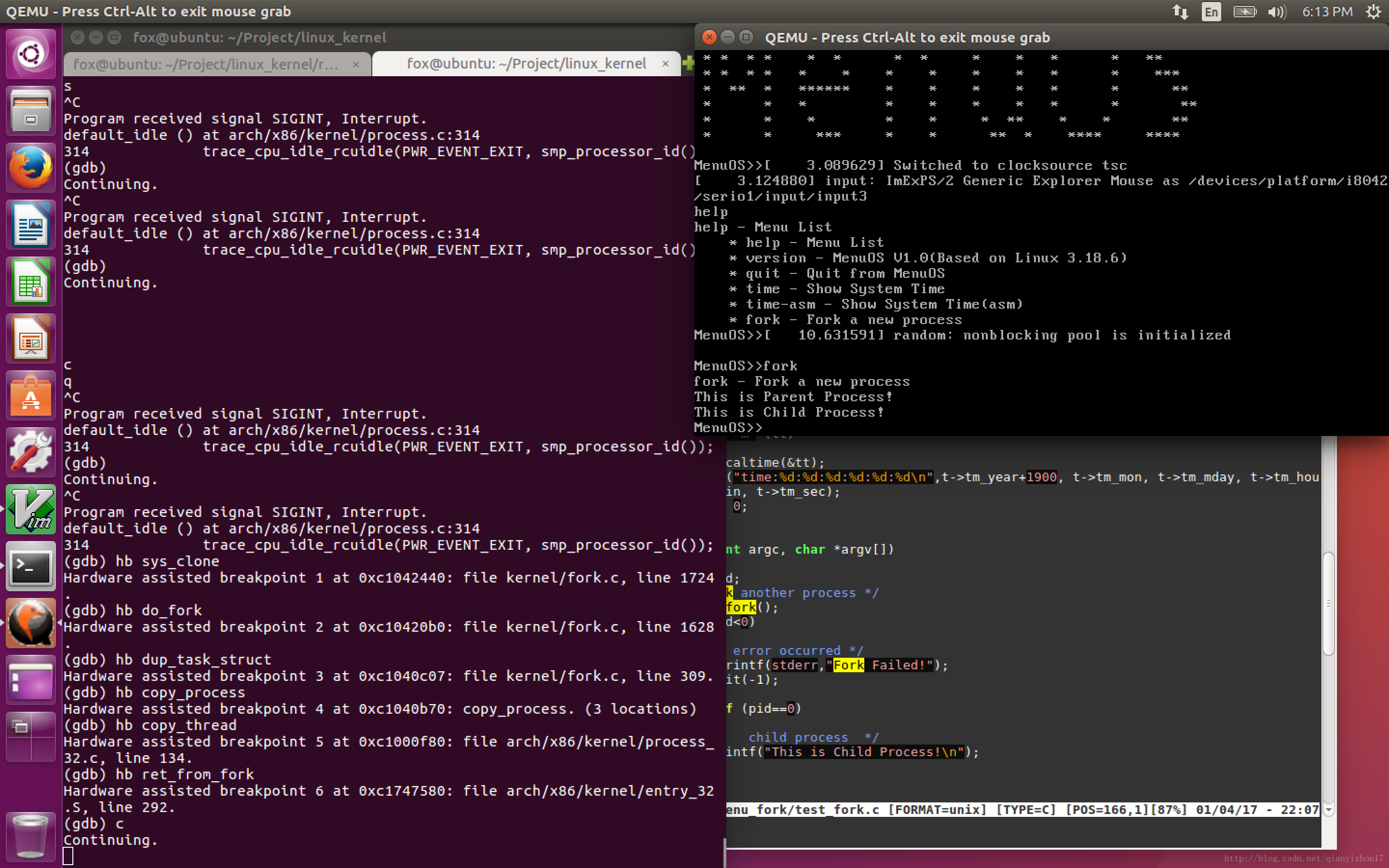Open Ubuntu Dash home launcher
The width and height of the screenshot is (1389, 868).
[x=30, y=54]
